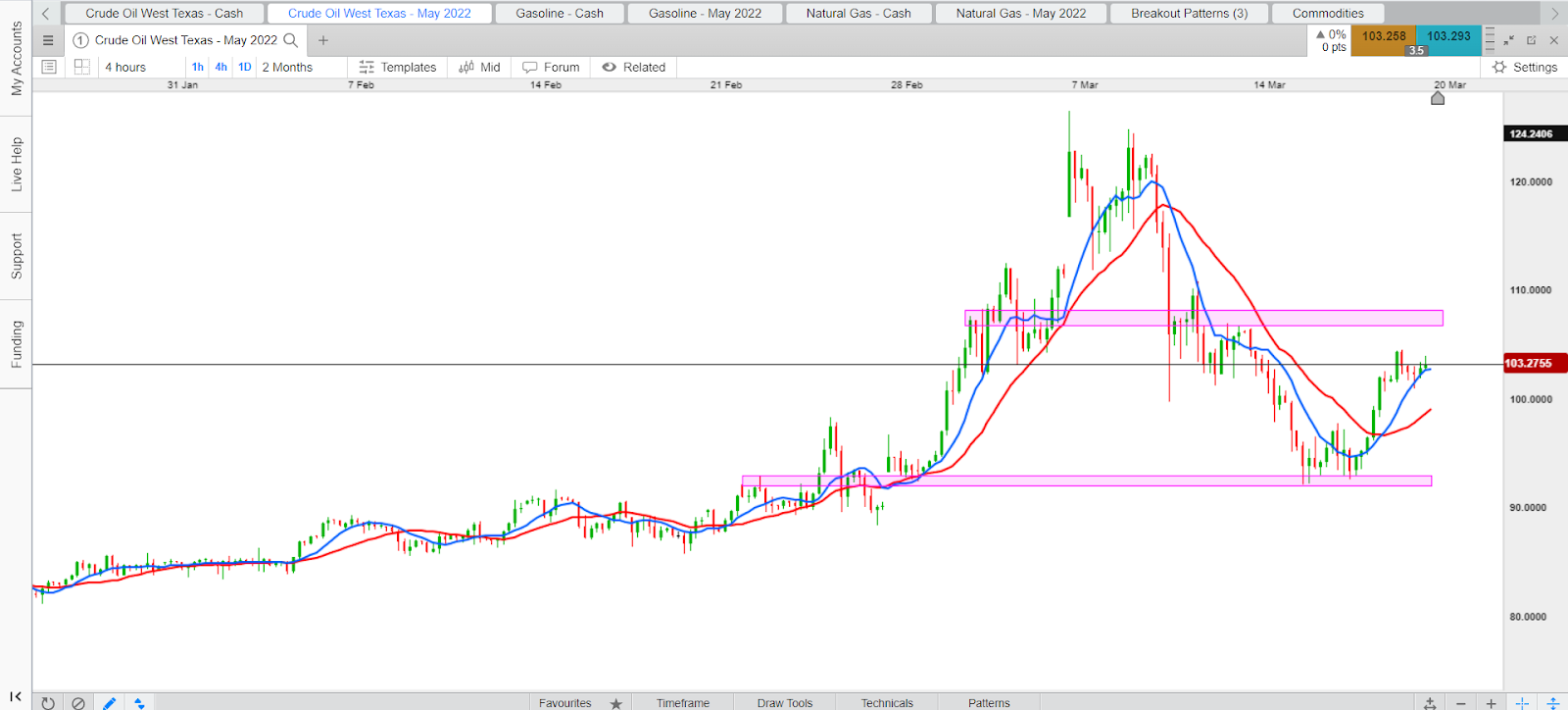Click the Crude Oil West Texas - May 2022 chart title
This screenshot has height=710, width=1568.
[x=186, y=40]
